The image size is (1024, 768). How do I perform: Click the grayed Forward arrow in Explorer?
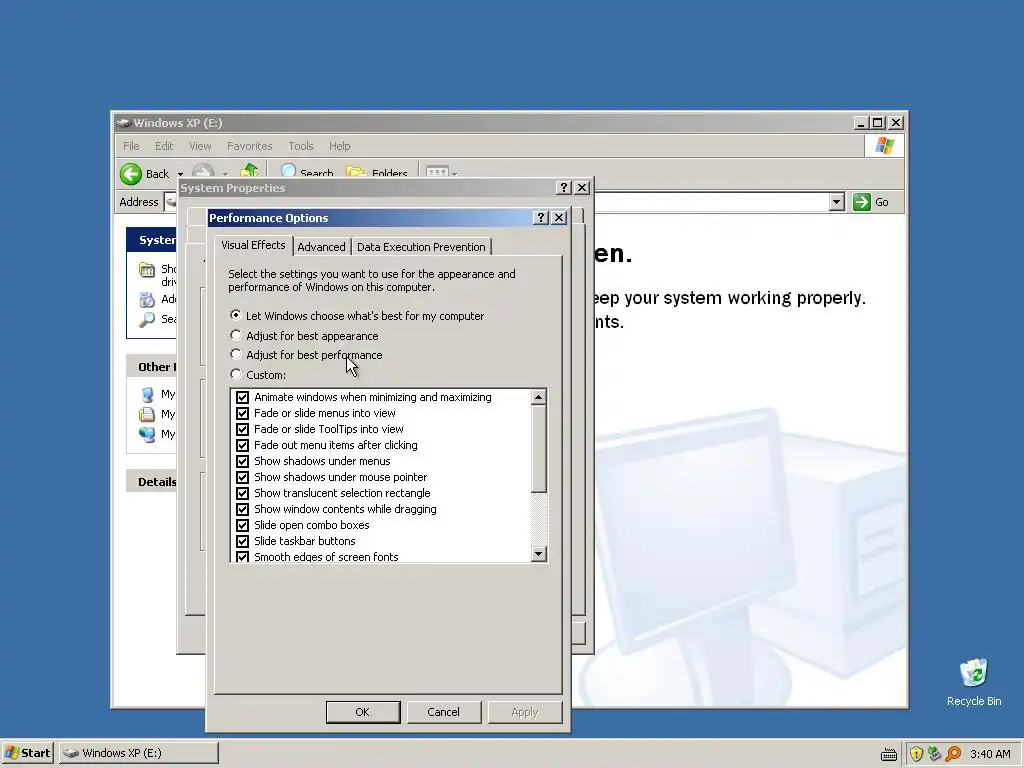click(203, 170)
